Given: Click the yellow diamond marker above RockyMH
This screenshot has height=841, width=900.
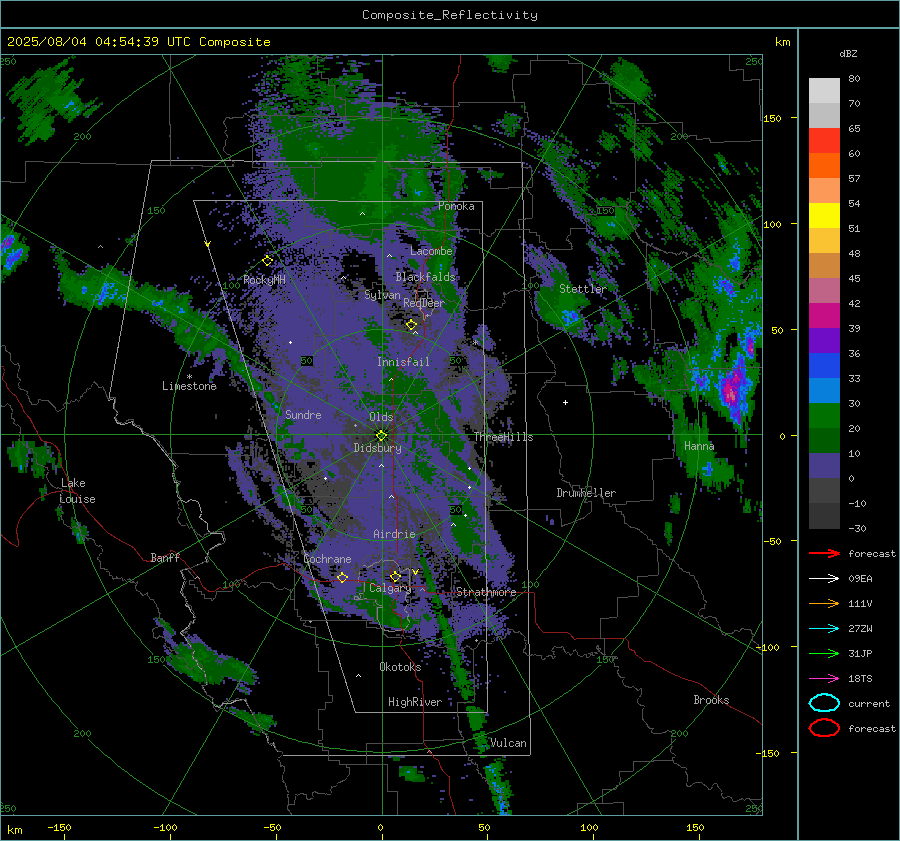Looking at the screenshot, I should click(x=267, y=261).
